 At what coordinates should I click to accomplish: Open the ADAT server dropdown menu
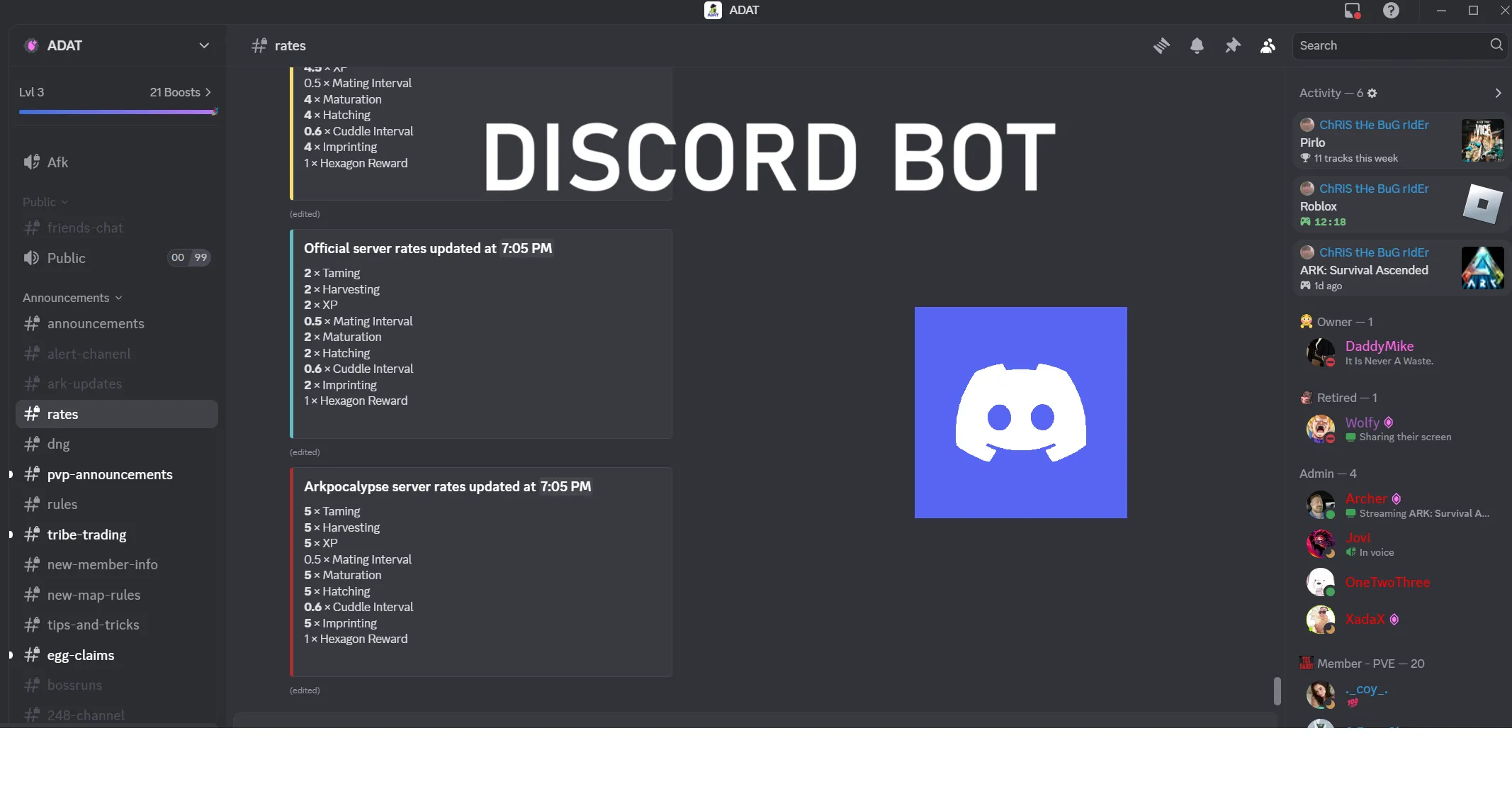click(x=204, y=45)
